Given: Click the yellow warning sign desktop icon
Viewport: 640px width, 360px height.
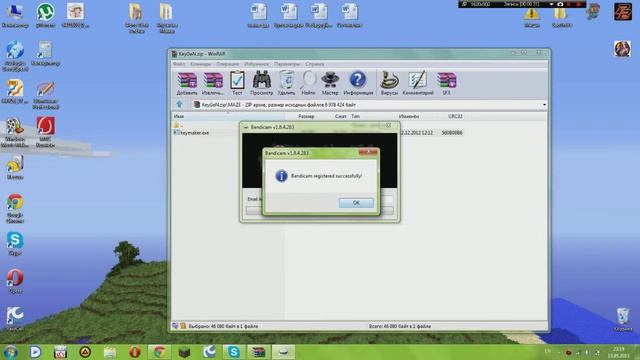Looking at the screenshot, I should [x=531, y=17].
